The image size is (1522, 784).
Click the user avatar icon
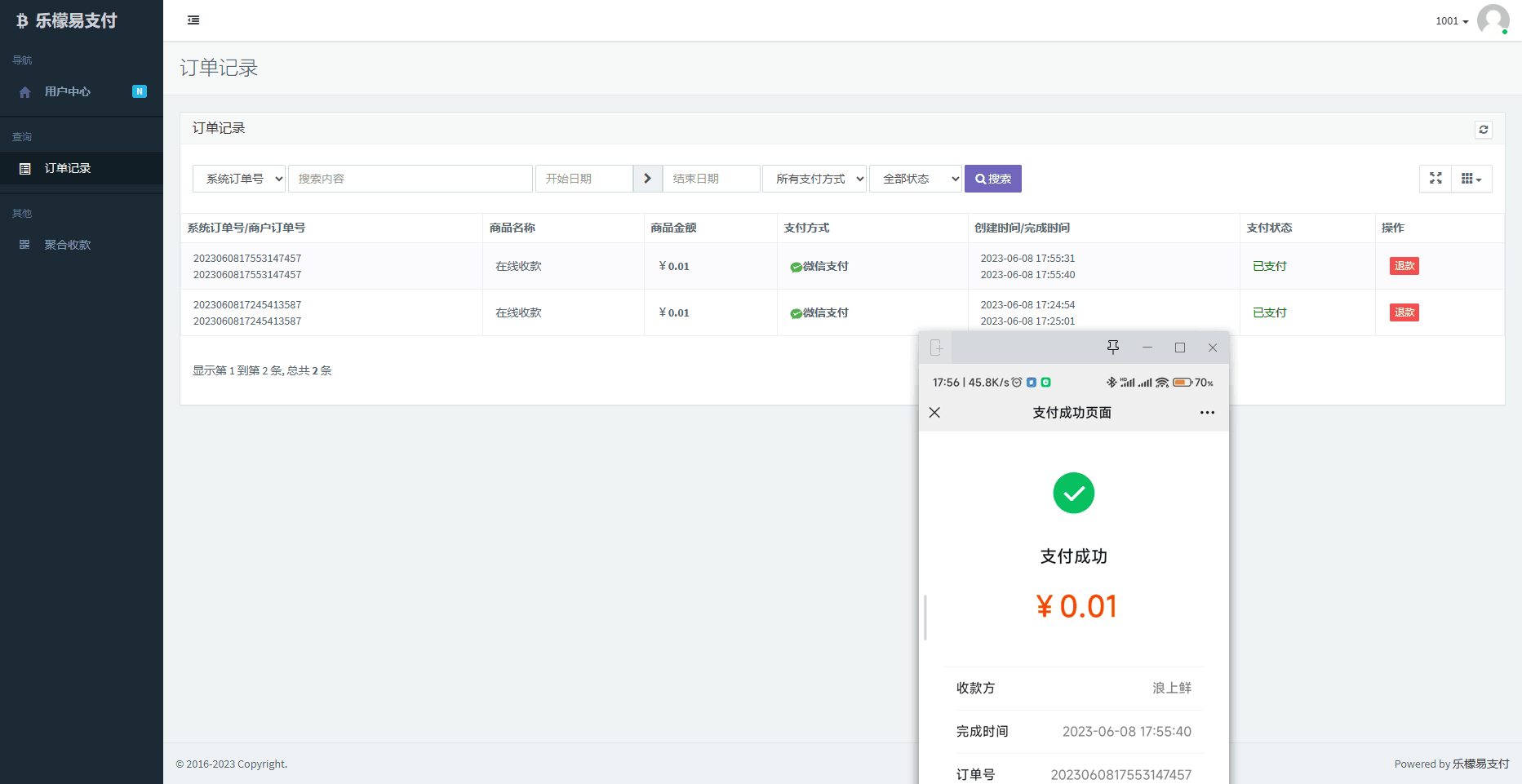tap(1493, 20)
